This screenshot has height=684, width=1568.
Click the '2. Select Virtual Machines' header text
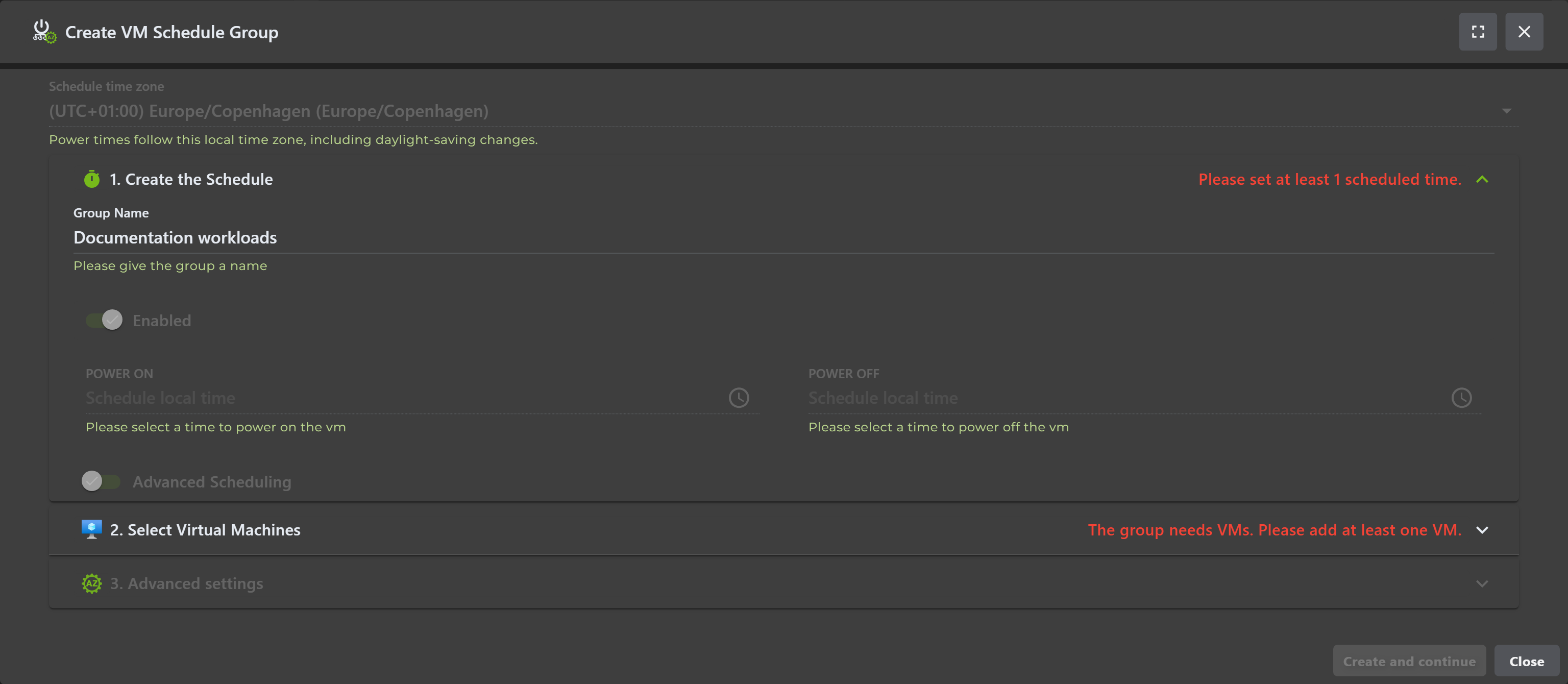(x=205, y=530)
